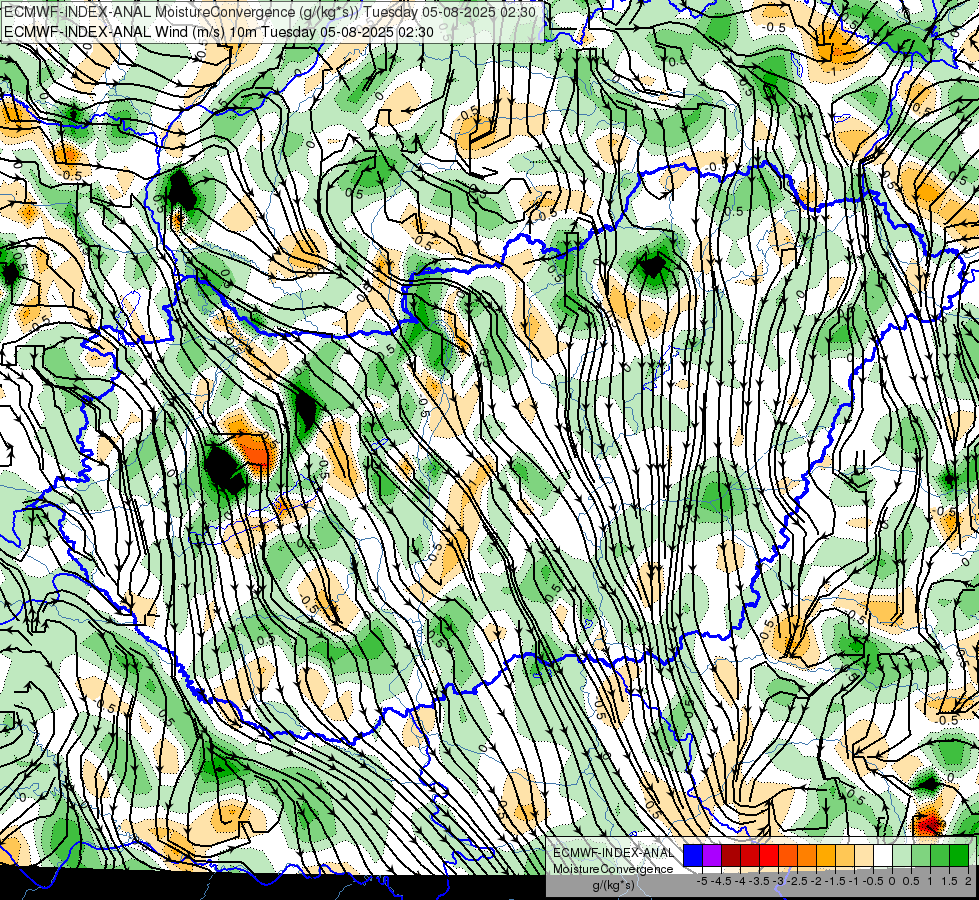The height and width of the screenshot is (900, 979).
Task: Click the blue swatch in the legend
Action: [x=693, y=855]
